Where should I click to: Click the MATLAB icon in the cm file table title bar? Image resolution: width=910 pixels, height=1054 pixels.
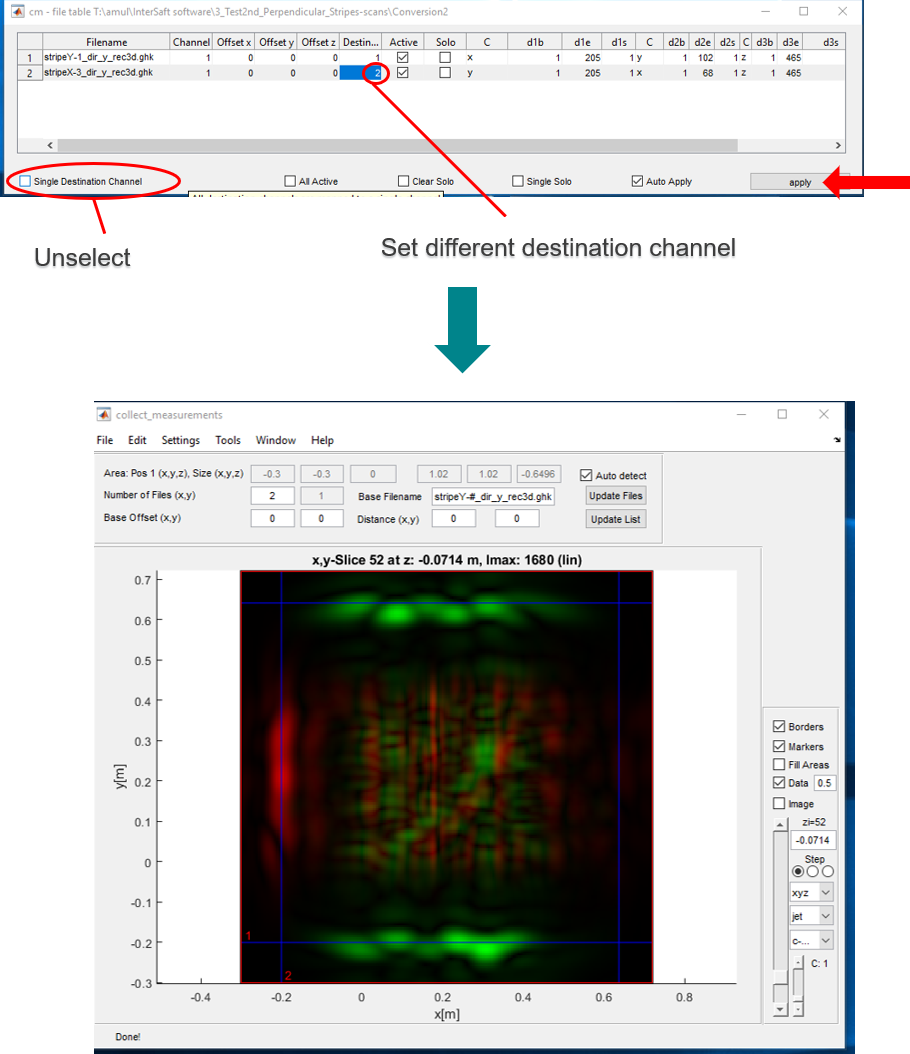coord(17,11)
